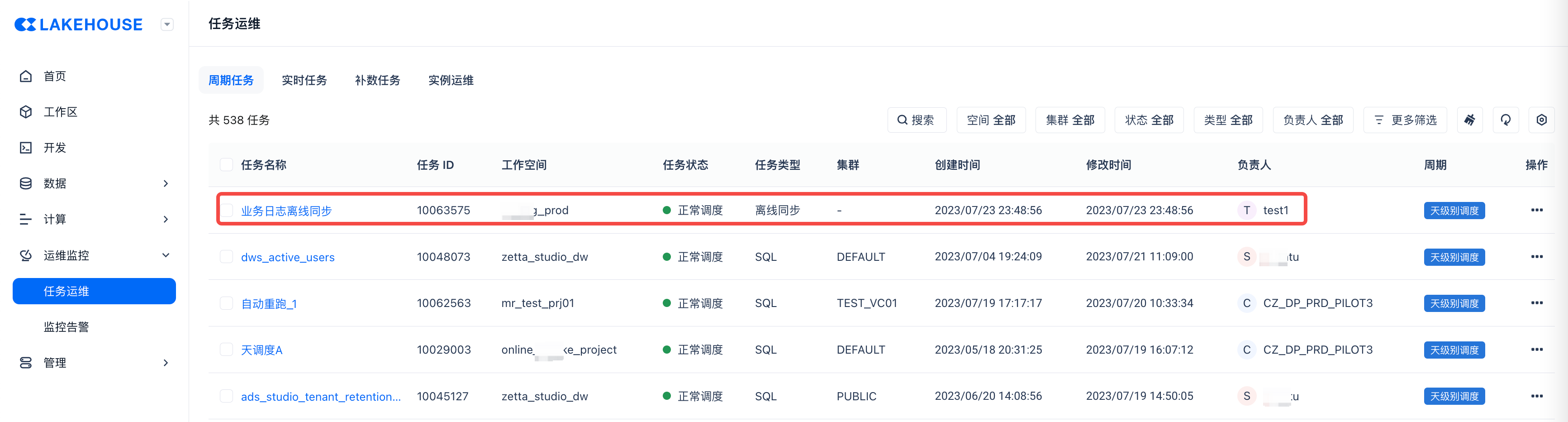Click the 搜索 search box
This screenshot has height=422, width=1568.
(916, 120)
